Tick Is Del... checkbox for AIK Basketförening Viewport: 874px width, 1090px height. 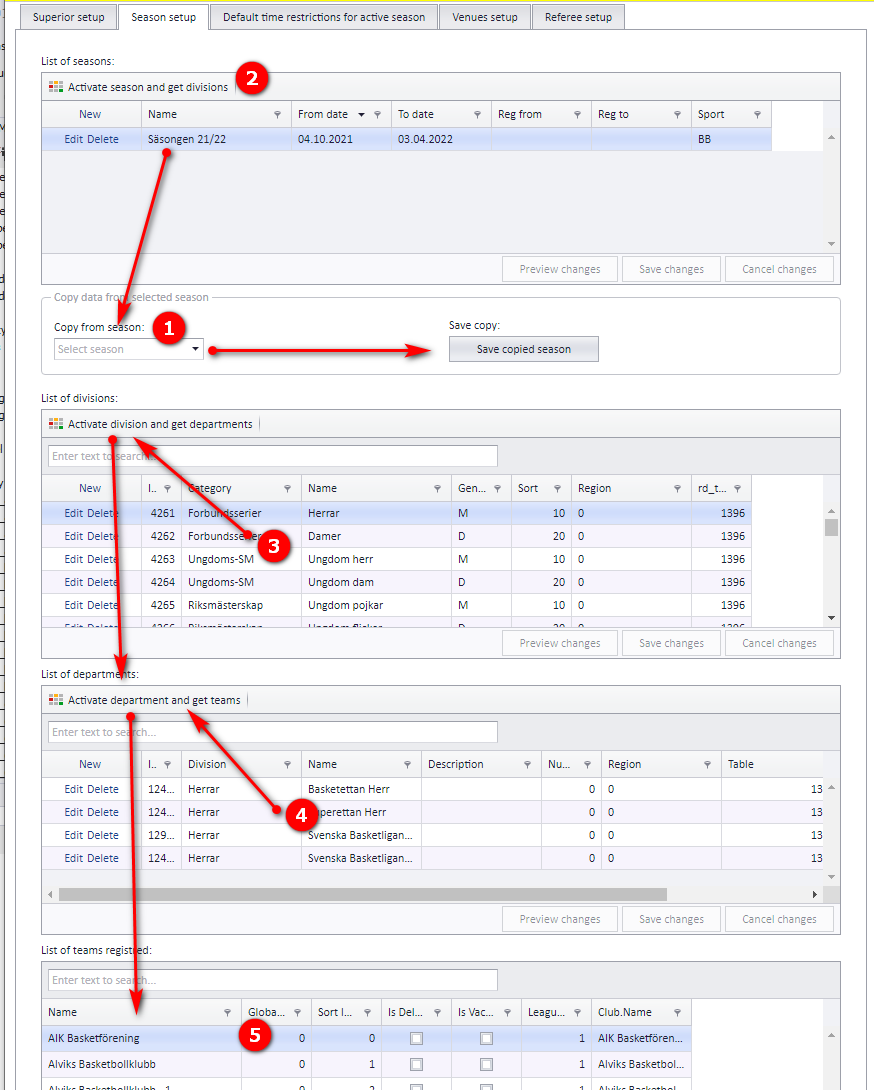pyautogui.click(x=416, y=1039)
